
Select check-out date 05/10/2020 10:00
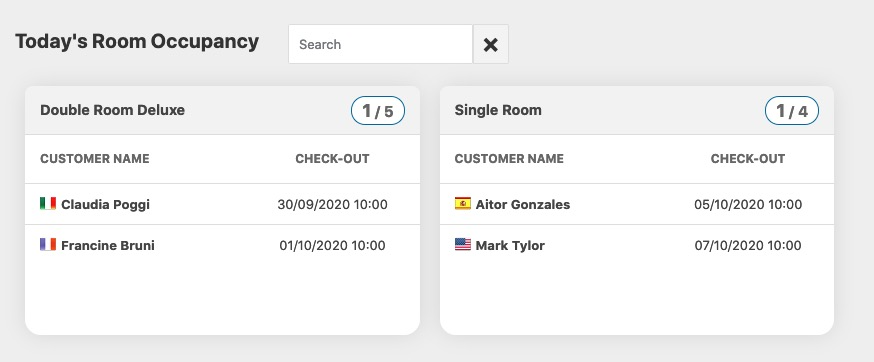748,205
